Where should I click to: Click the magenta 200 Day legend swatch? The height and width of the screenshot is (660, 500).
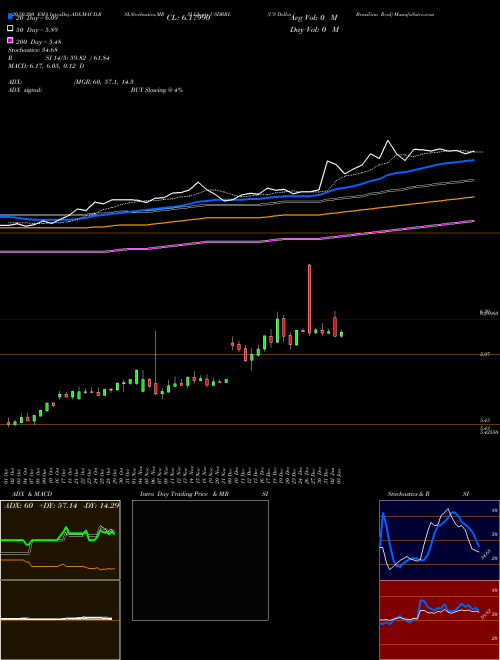11,40
